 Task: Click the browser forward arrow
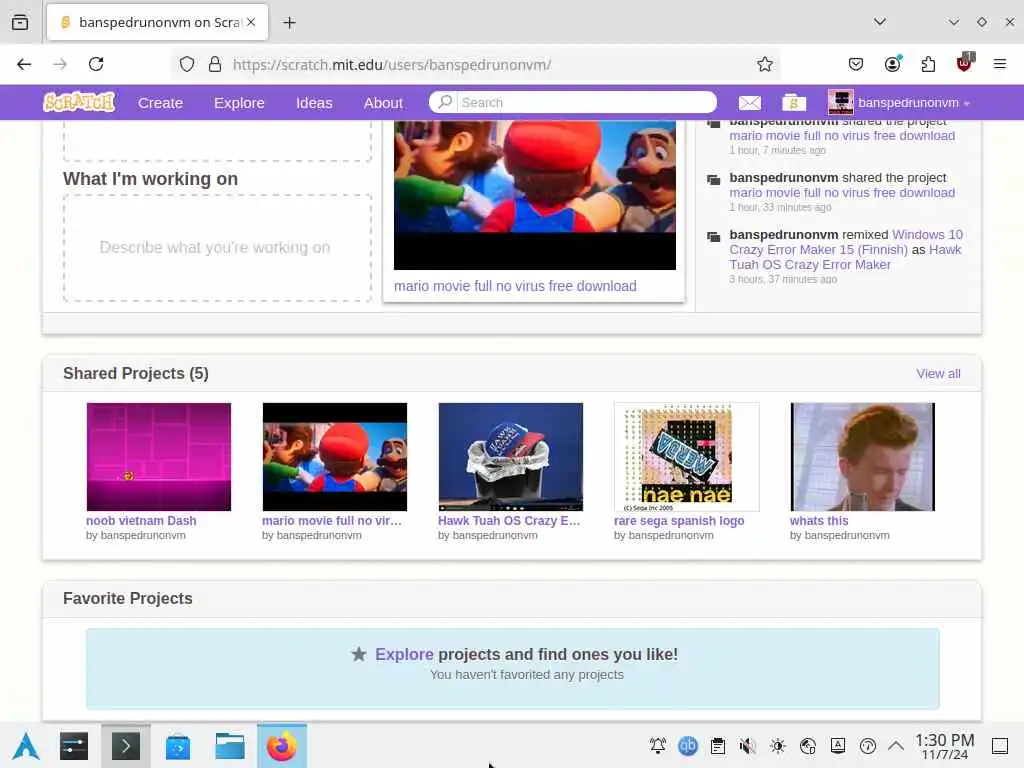click(60, 64)
